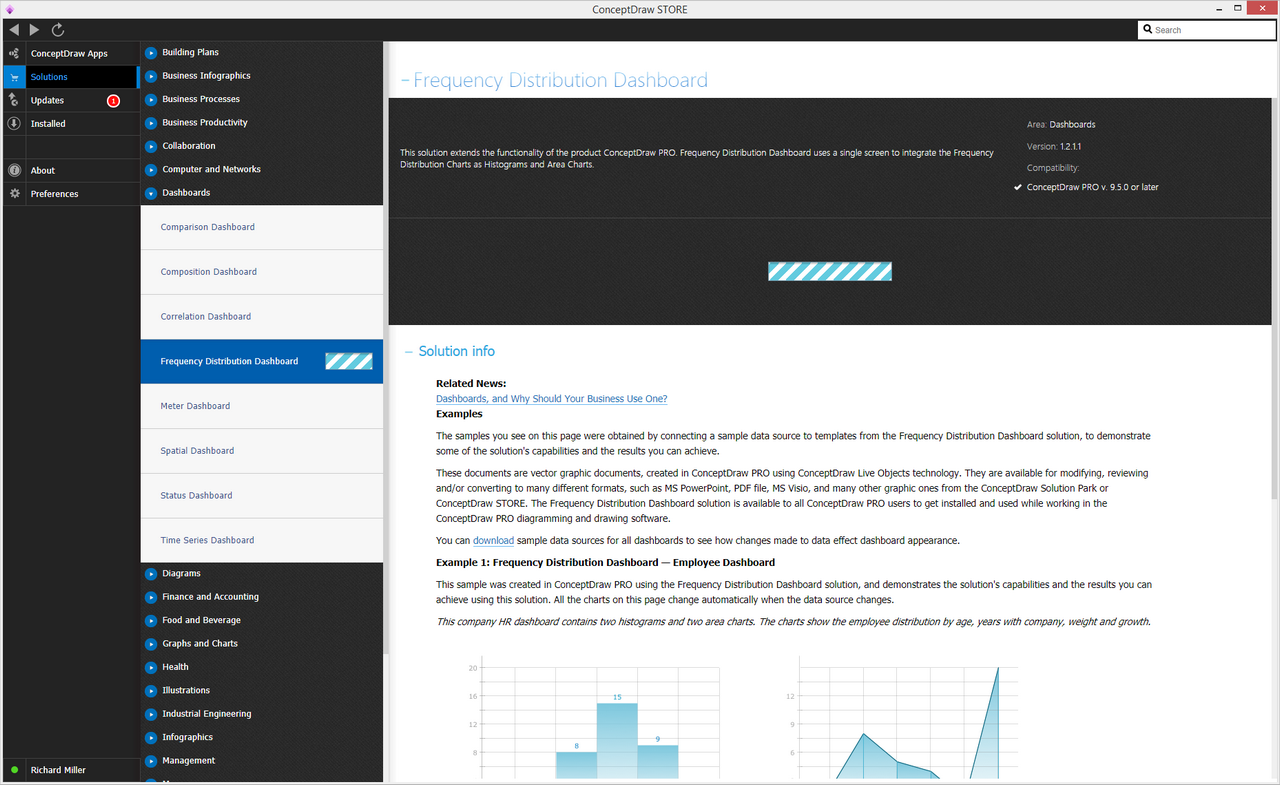Click the ConceptDraw STORE app logo icon
Screen dimensions: 1280x785
coord(9,9)
